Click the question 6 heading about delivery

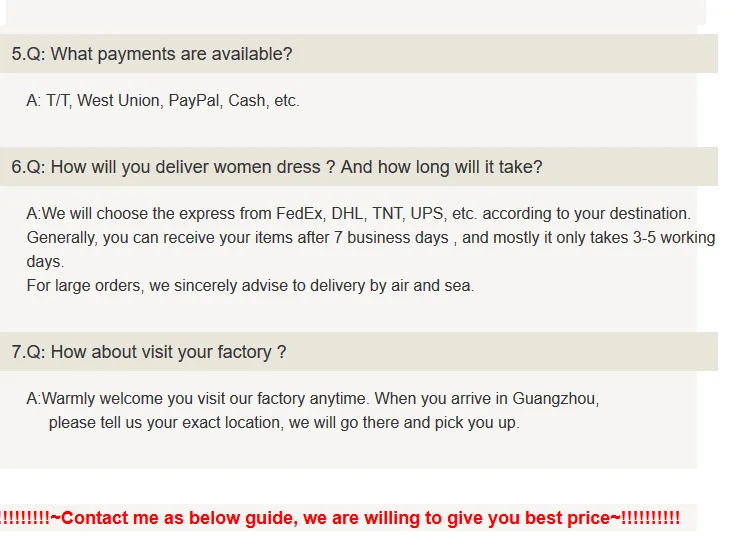pyautogui.click(x=277, y=167)
